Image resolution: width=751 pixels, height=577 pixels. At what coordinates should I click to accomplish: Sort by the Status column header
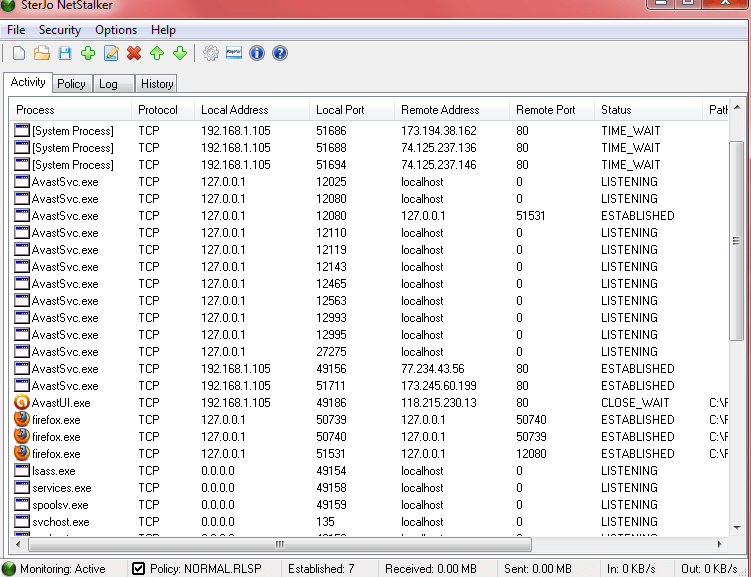coord(649,110)
